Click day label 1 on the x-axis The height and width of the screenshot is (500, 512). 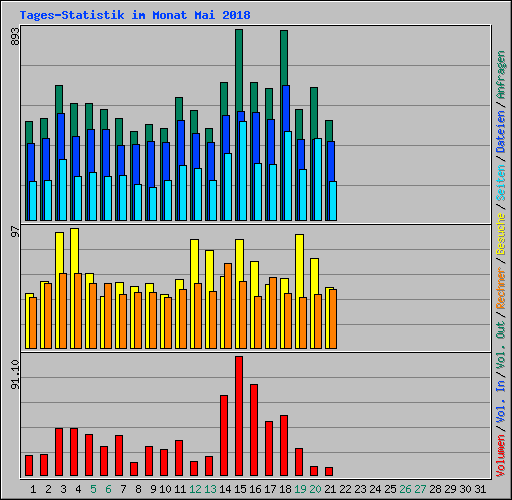click(33, 489)
